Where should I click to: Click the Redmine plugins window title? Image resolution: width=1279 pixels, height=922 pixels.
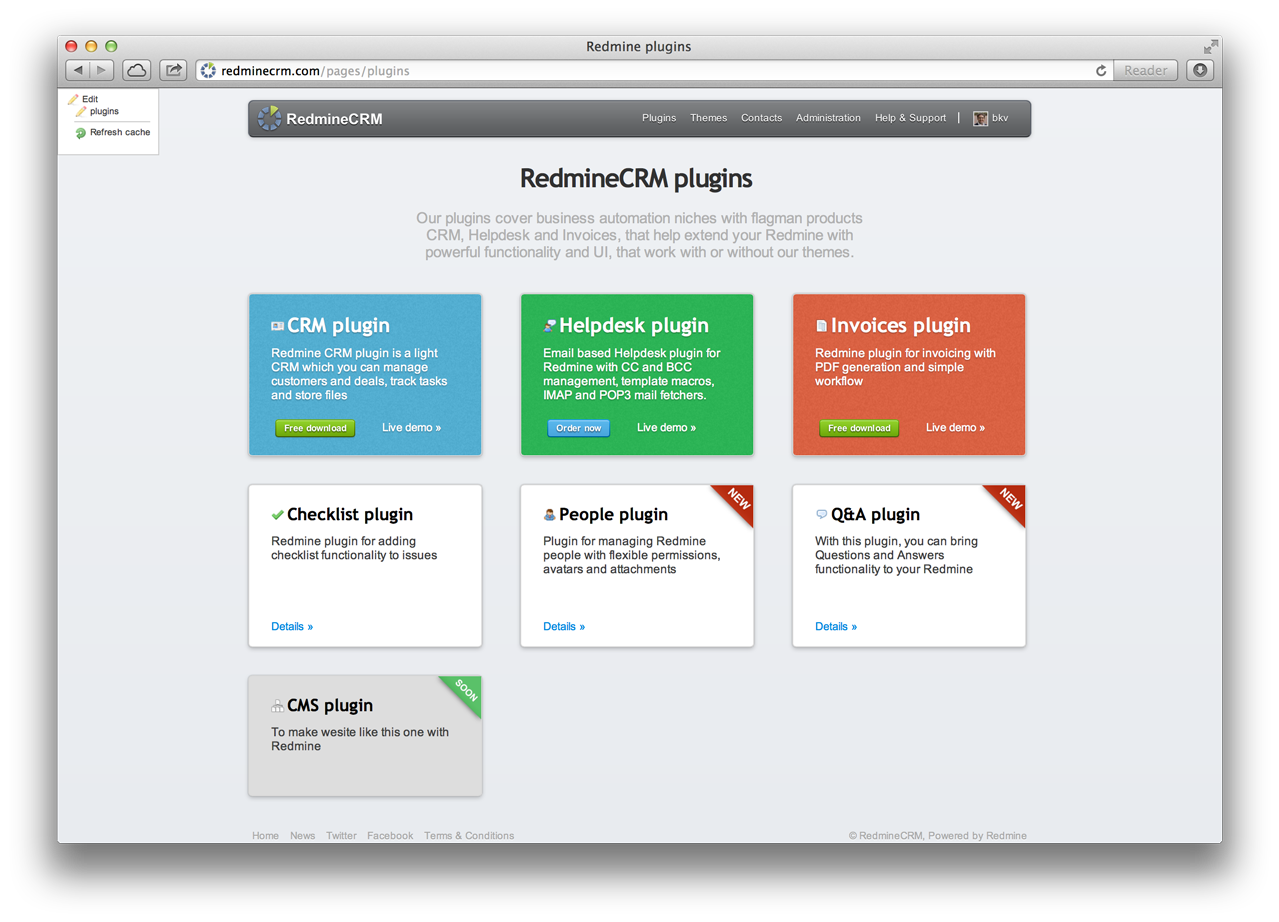pos(639,47)
